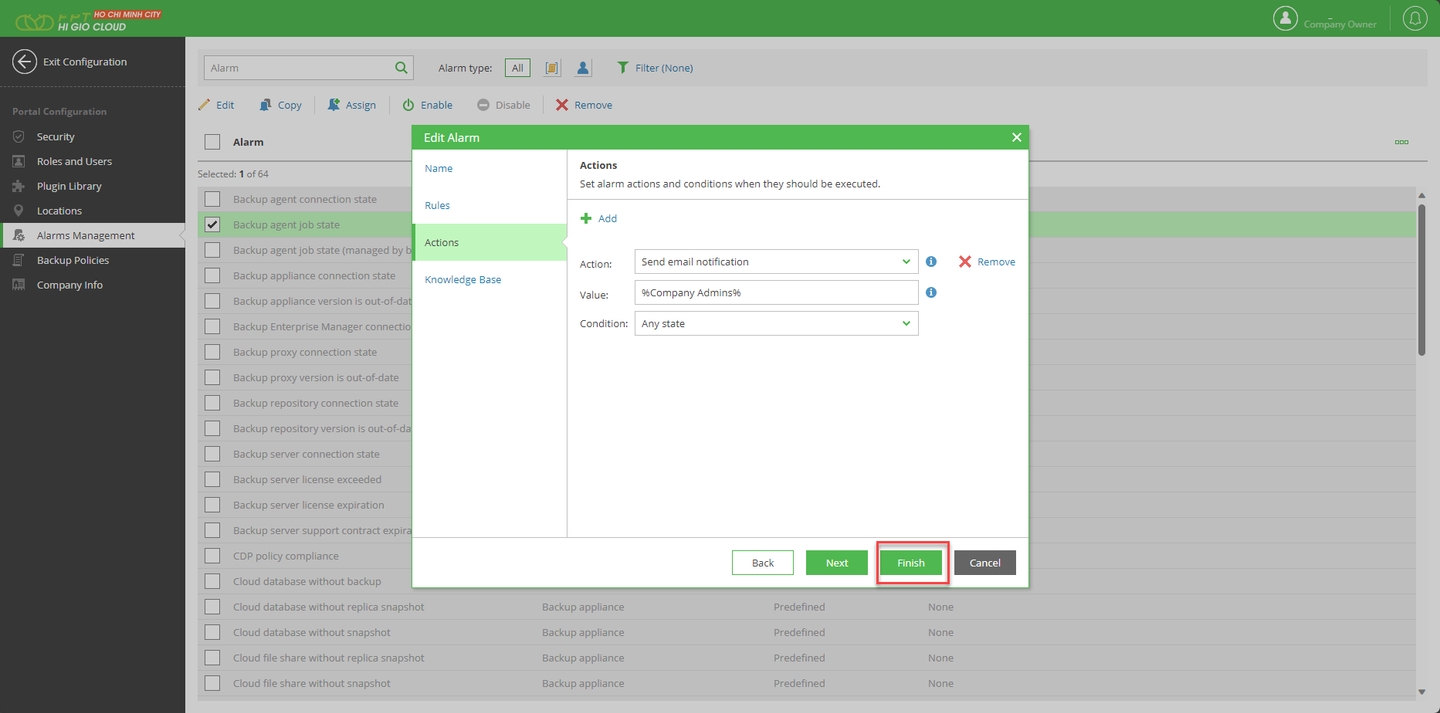
Task: Remove the email notification action
Action: [986, 262]
